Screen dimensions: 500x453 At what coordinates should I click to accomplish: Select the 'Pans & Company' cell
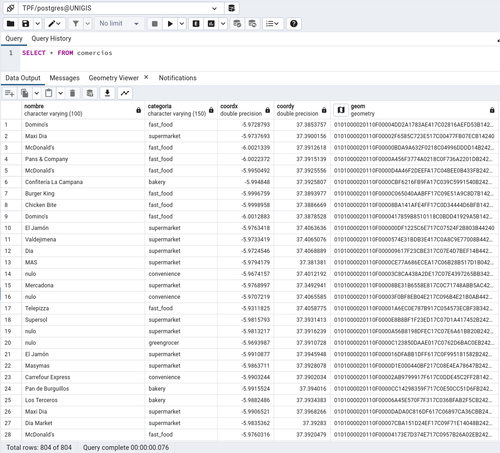(83, 159)
